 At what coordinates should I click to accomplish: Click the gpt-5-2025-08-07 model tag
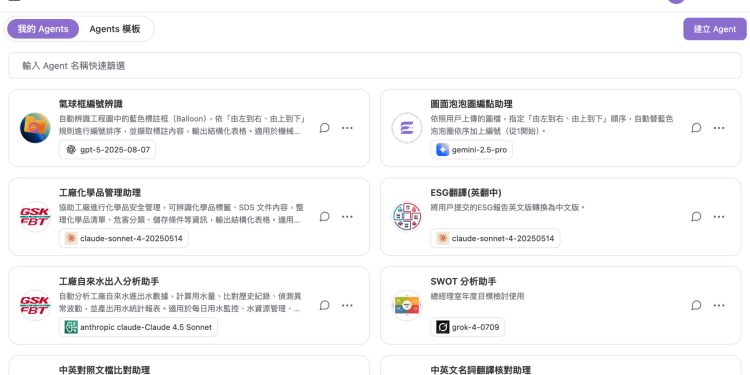108,150
